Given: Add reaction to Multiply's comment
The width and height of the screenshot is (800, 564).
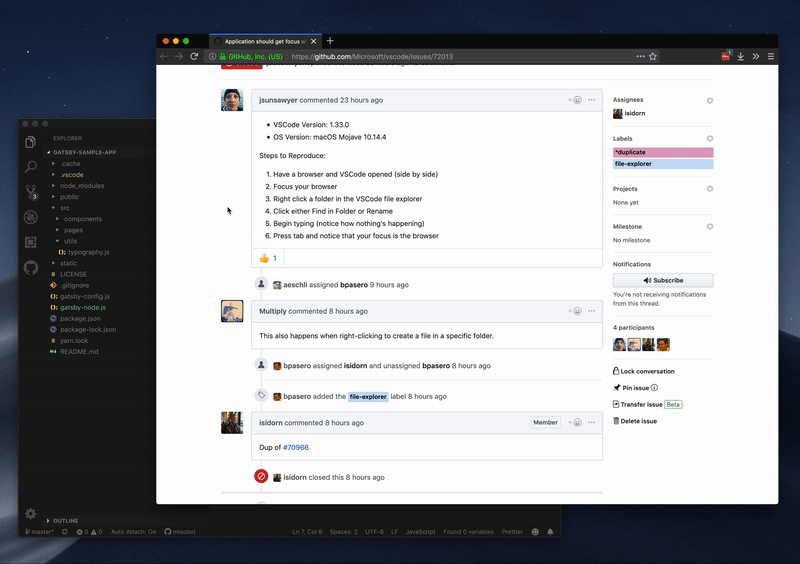Looking at the screenshot, I should pos(575,311).
